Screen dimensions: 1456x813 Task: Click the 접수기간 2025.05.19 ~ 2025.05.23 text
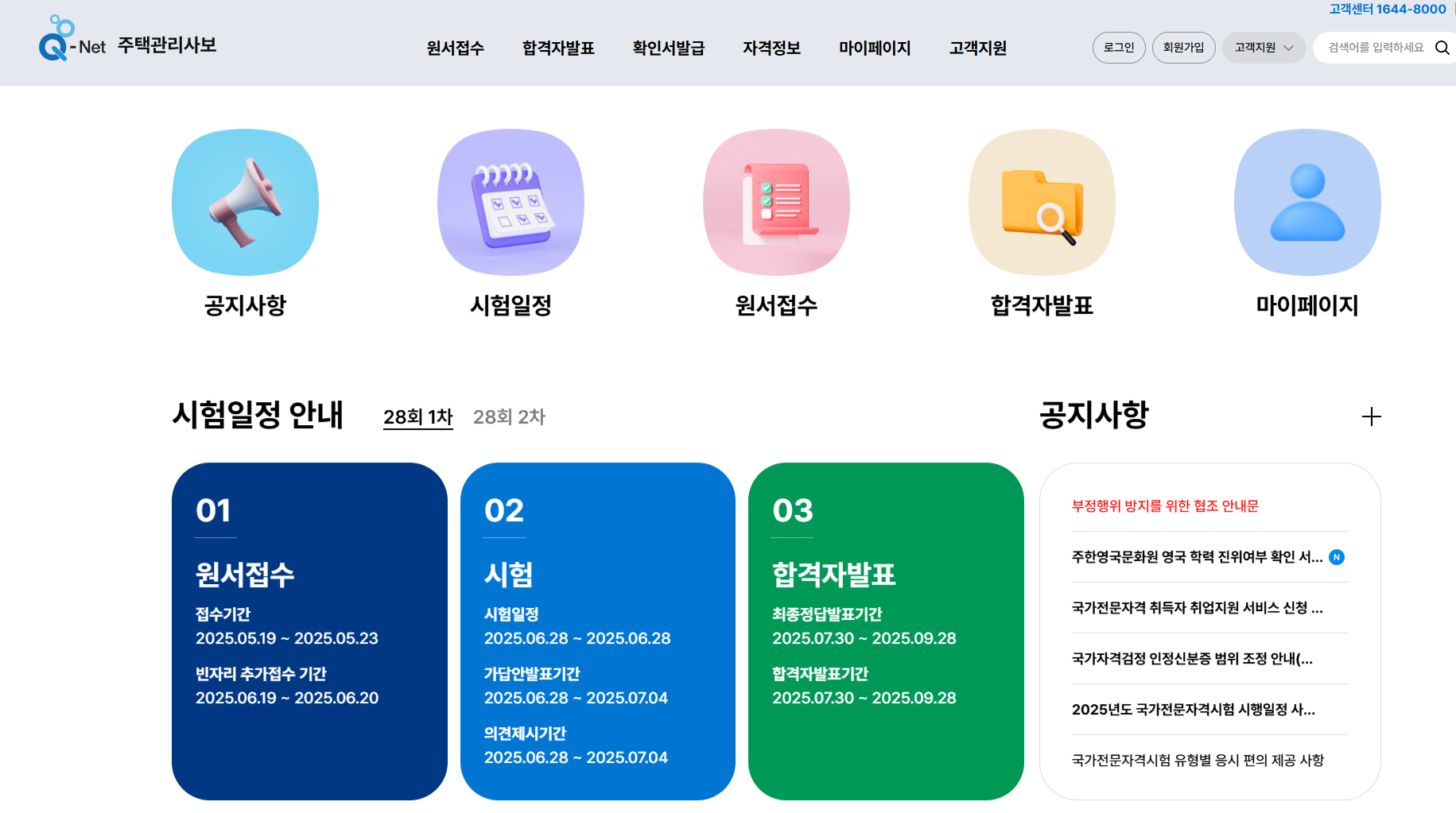(287, 626)
